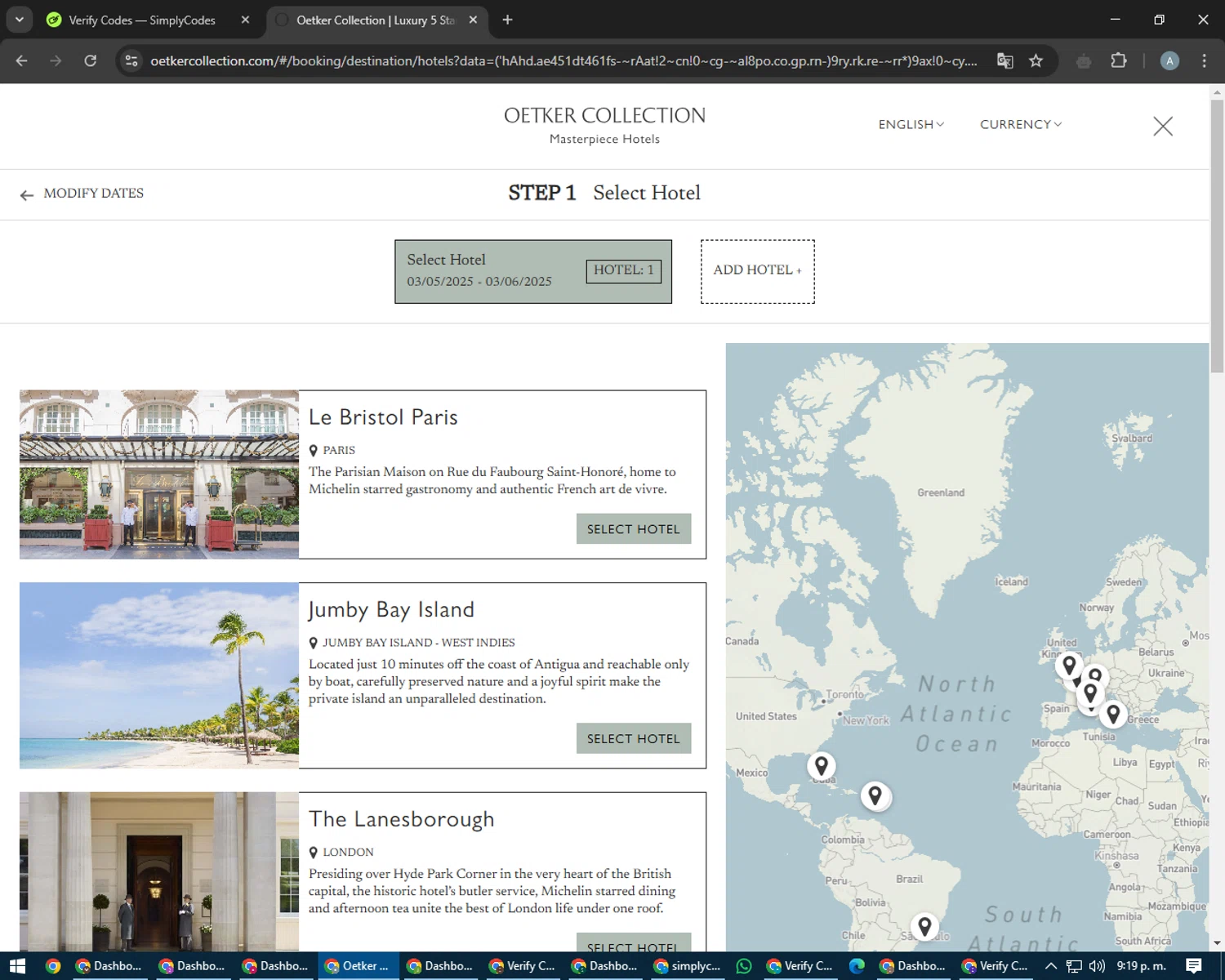This screenshot has width=1225, height=980.
Task: Open the Windows Start menu
Action: point(17,966)
